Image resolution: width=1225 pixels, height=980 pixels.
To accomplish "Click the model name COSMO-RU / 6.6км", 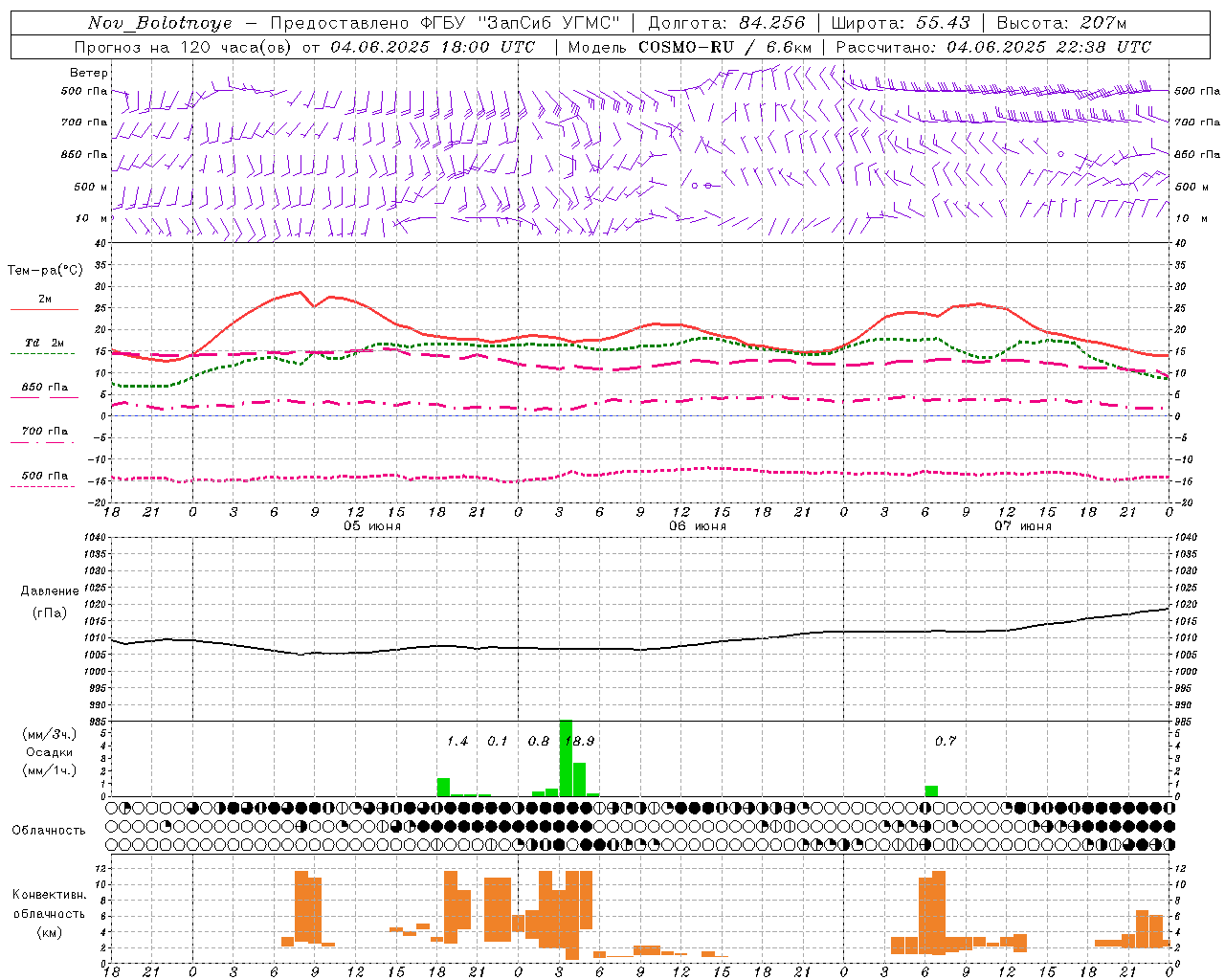I will pos(725,47).
